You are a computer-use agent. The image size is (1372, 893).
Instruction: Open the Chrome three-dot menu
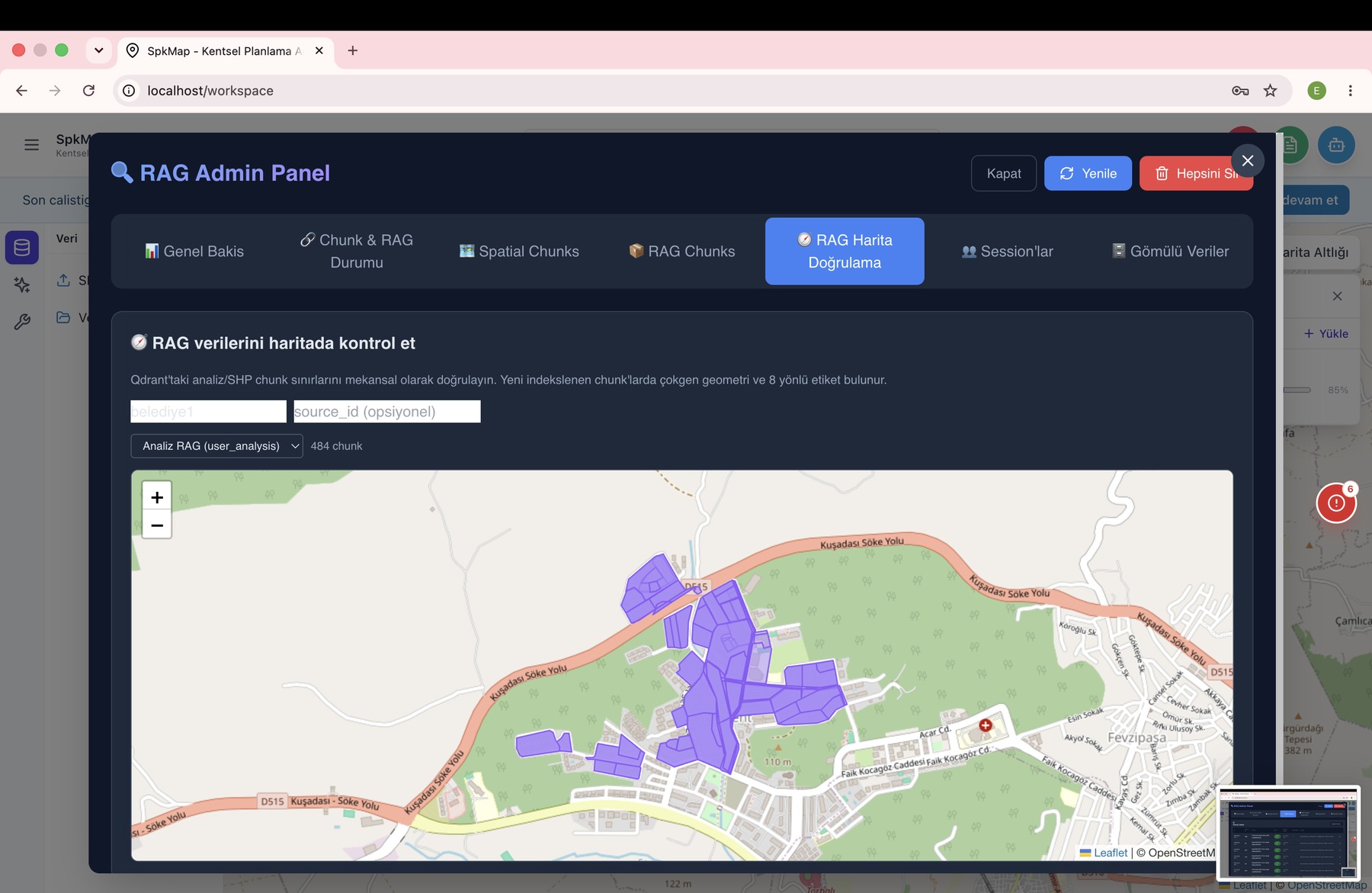(1350, 91)
